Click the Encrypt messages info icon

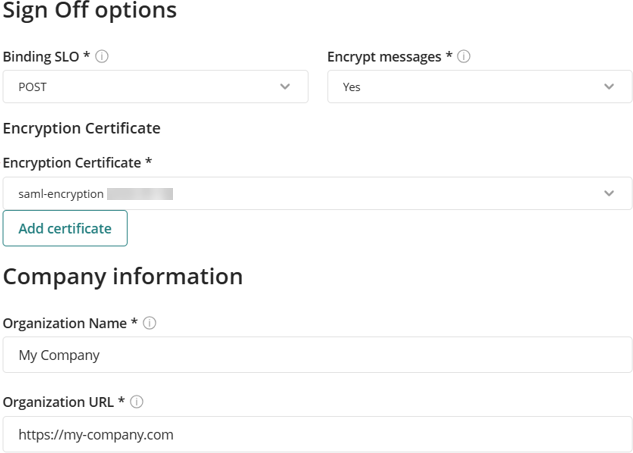pyautogui.click(x=463, y=57)
